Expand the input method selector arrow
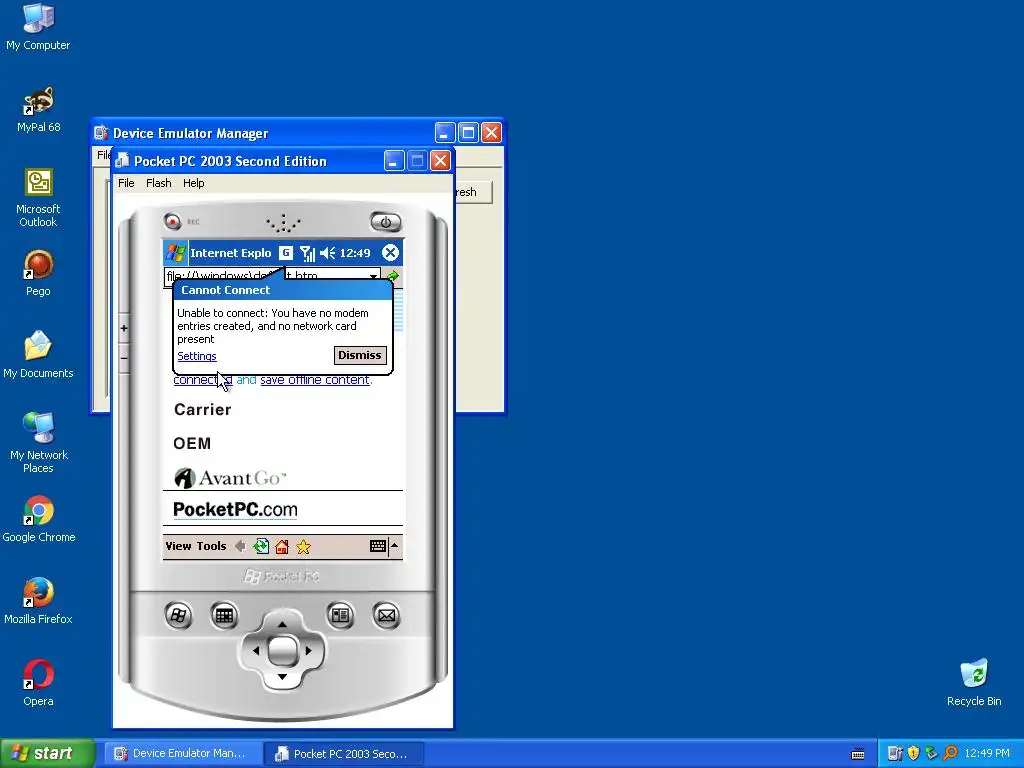1024x768 pixels. (x=394, y=546)
